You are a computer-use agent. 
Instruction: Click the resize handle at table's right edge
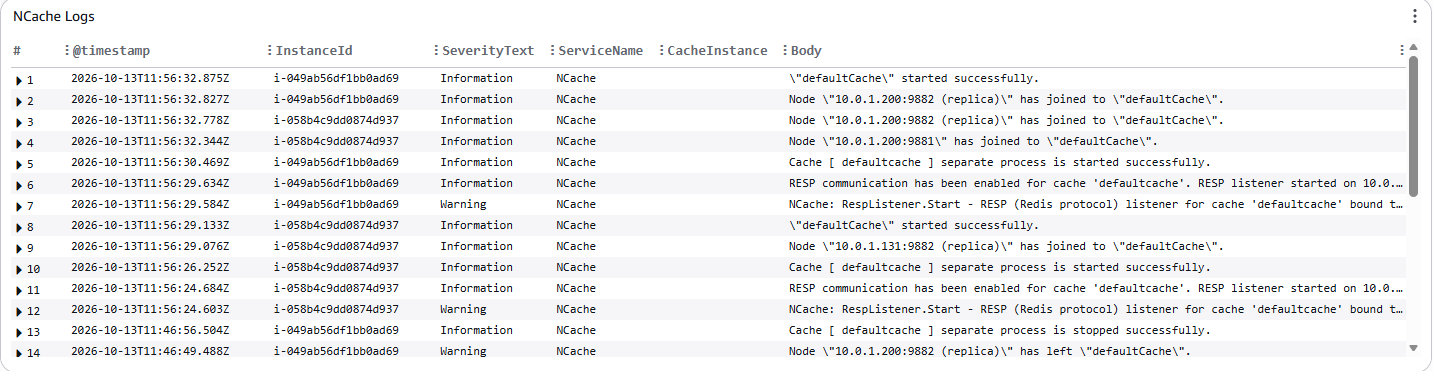(x=1402, y=50)
